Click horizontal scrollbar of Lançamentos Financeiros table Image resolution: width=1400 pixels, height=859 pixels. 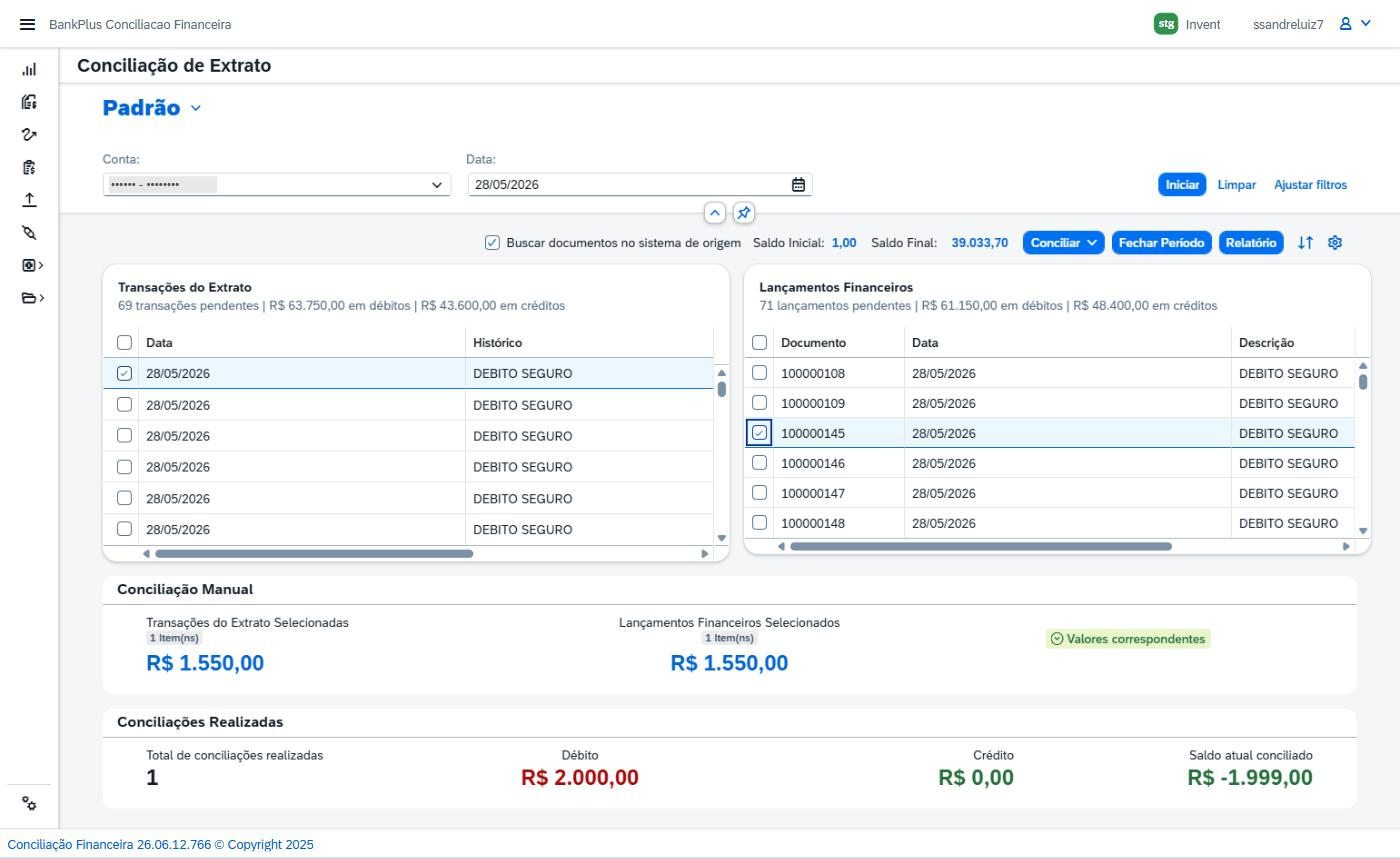(x=980, y=547)
